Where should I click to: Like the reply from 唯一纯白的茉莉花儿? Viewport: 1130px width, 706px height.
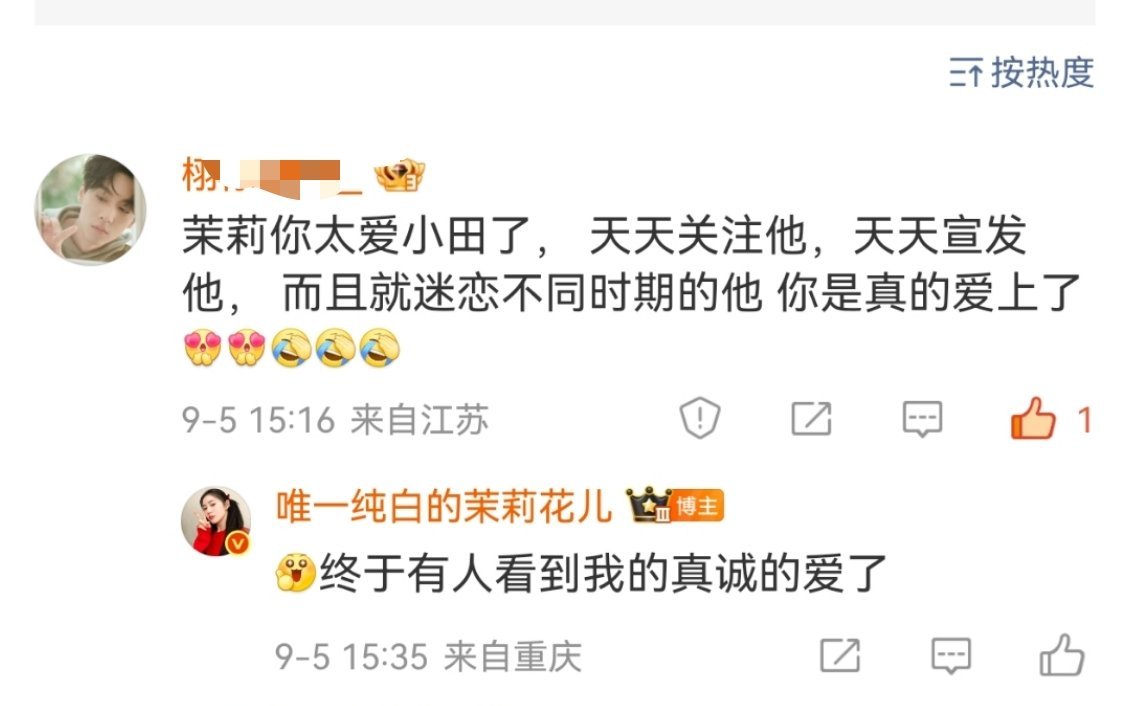[1062, 654]
